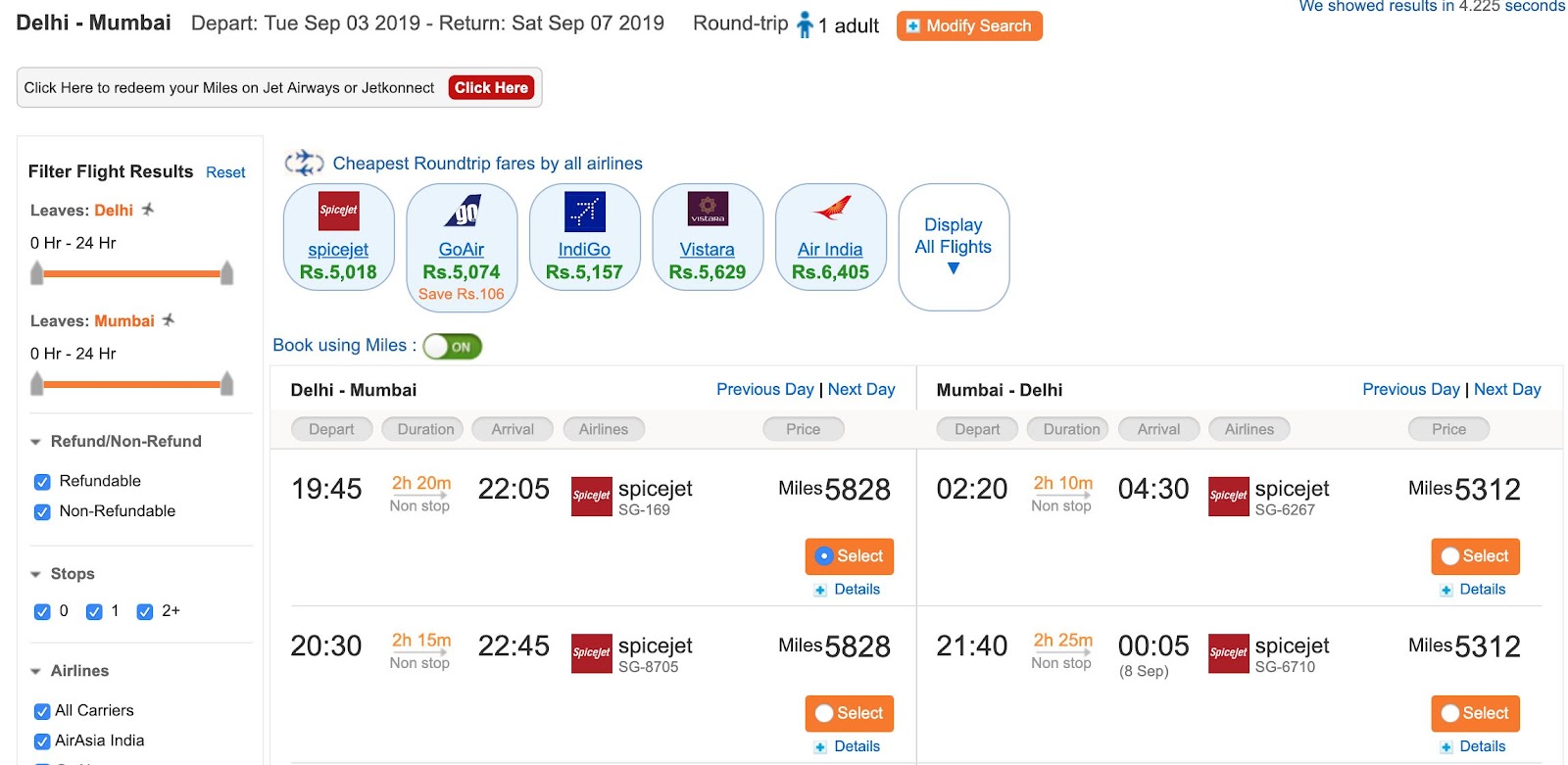Click the IndiGo airline logo
Viewport: 1568px width, 765px height.
coord(584,211)
